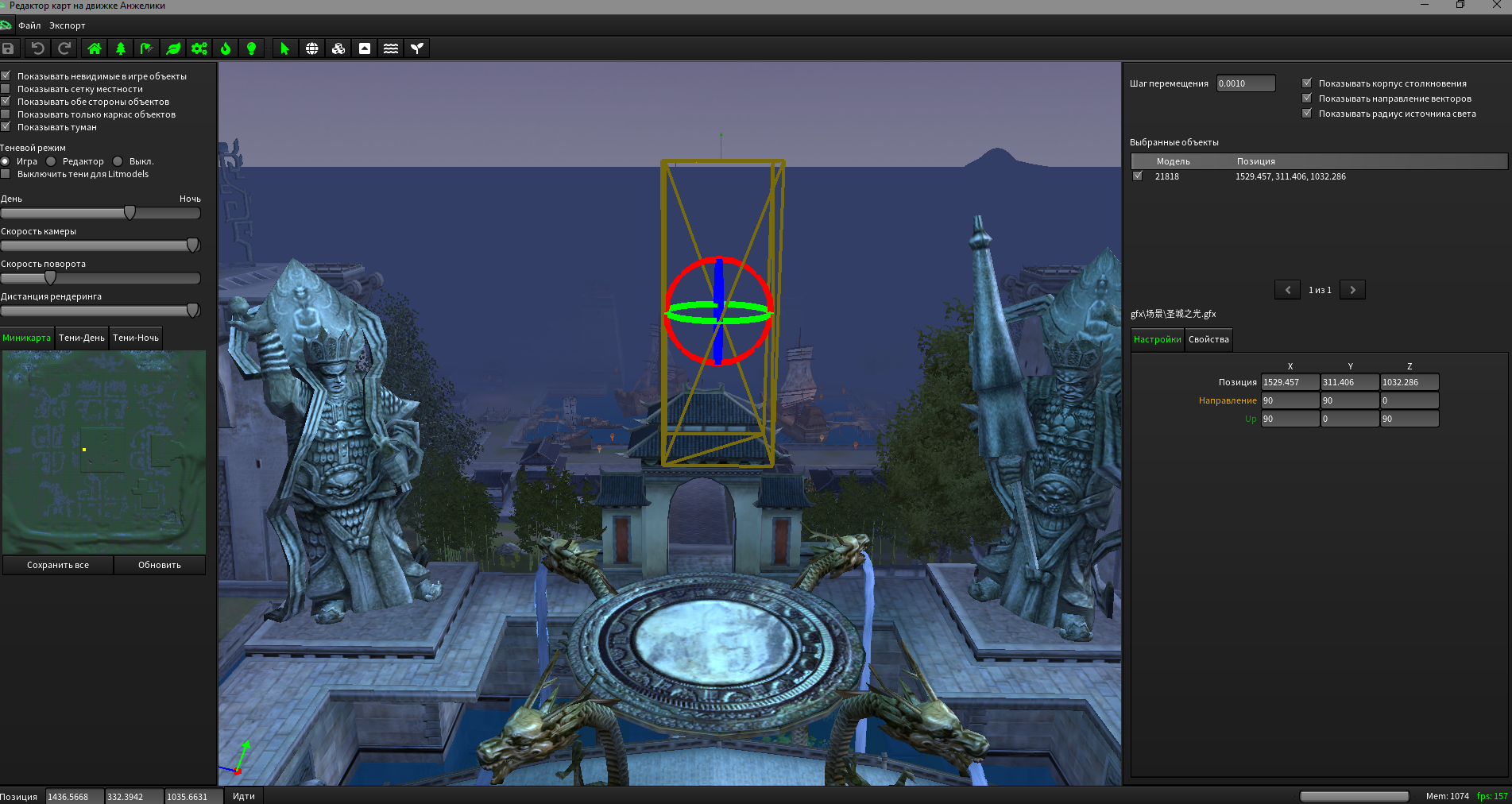
Task: Click the save disk icon
Action: click(x=9, y=48)
